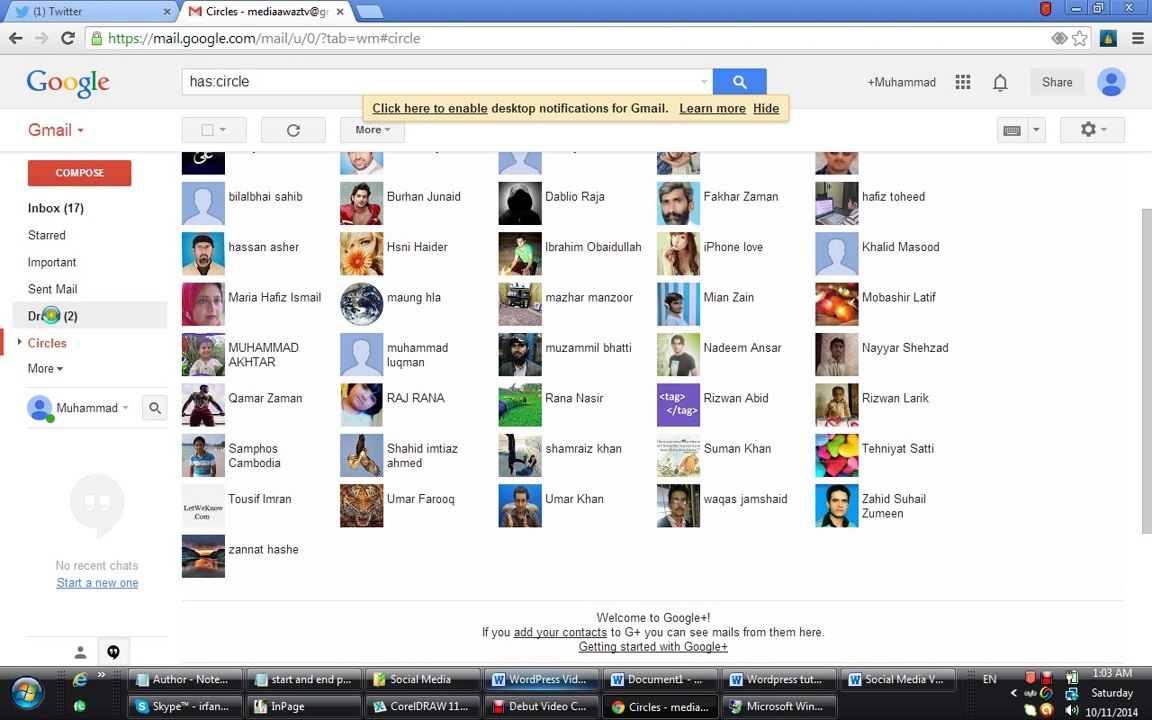Screen dimensions: 1152x720
Task: Open the Windows Start button
Action: 25,692
